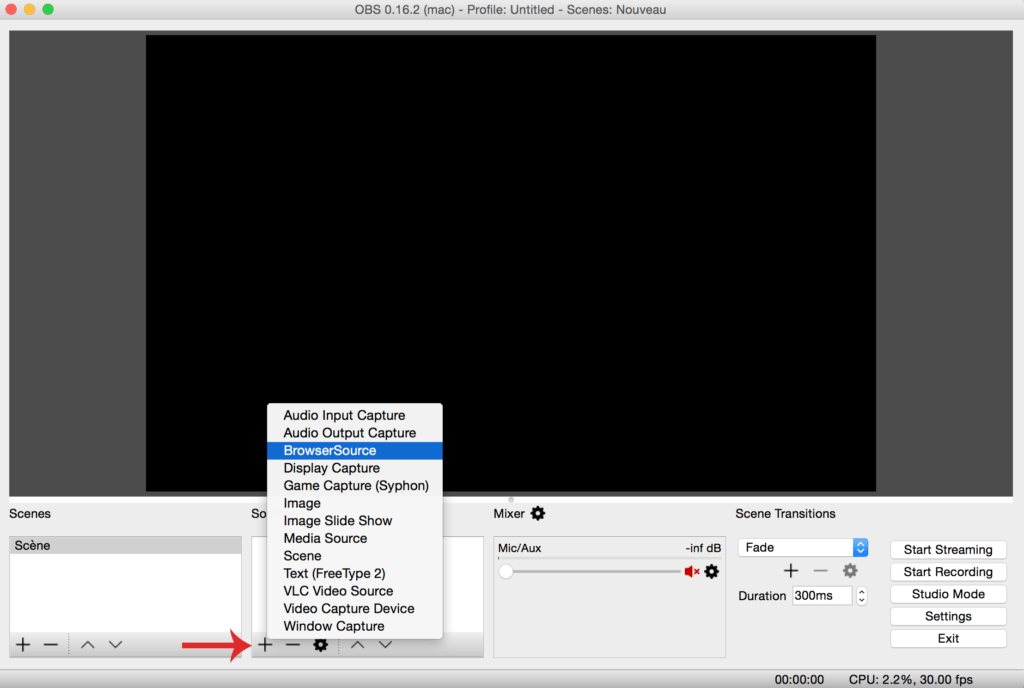The image size is (1024, 688).
Task: Move the scene down with arrow icon
Action: tap(116, 645)
